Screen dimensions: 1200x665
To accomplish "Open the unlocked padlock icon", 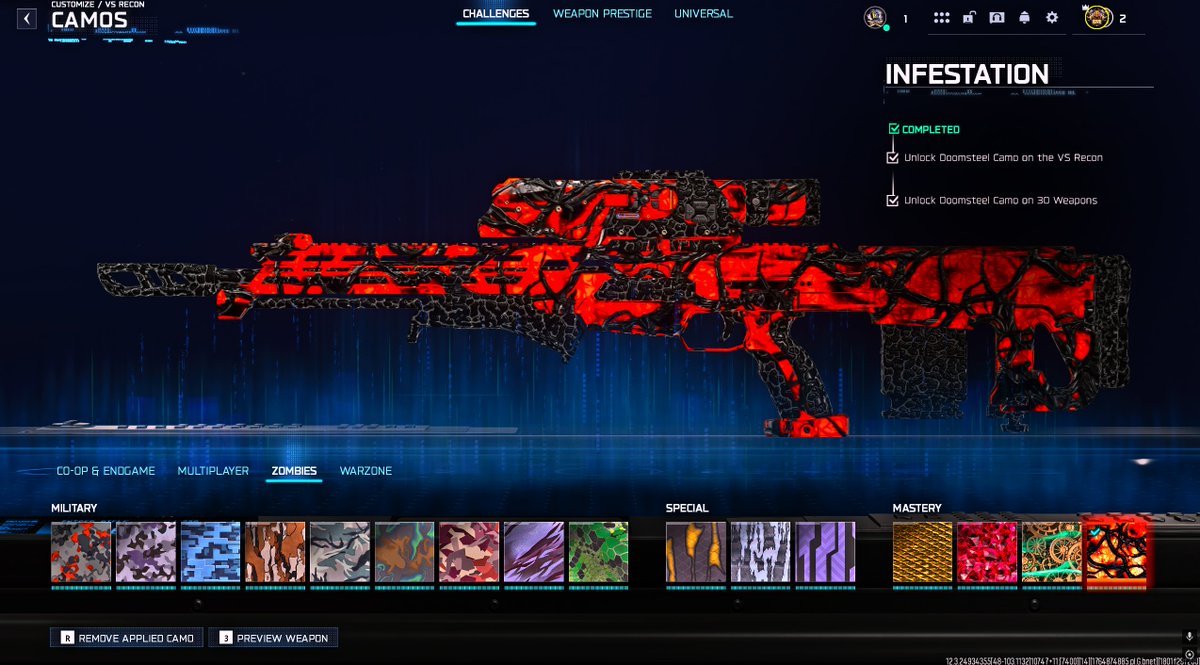I will click(x=969, y=18).
